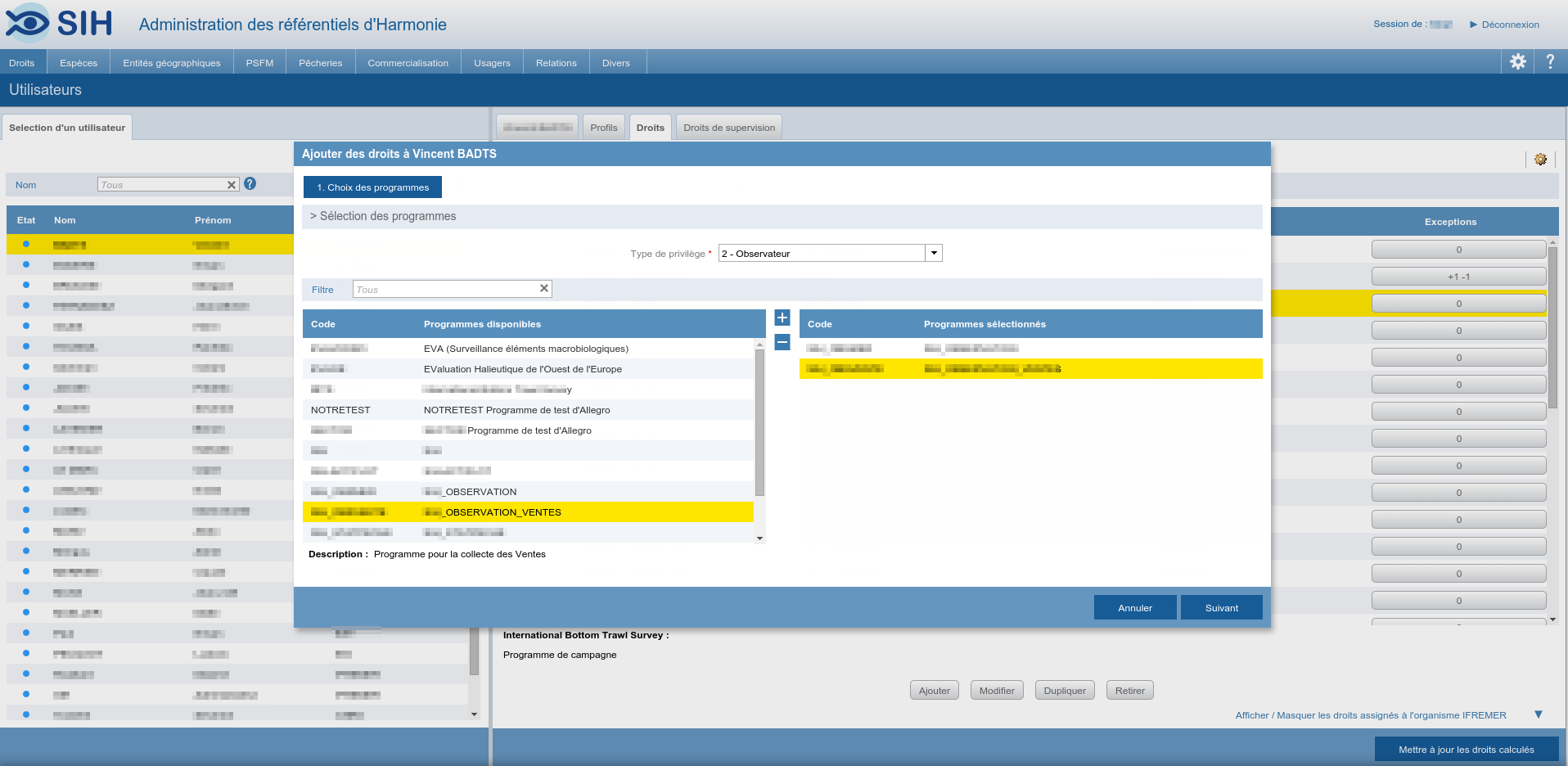This screenshot has width=1568, height=766.
Task: Expand the Sélection des programmes section
Action: 383,216
